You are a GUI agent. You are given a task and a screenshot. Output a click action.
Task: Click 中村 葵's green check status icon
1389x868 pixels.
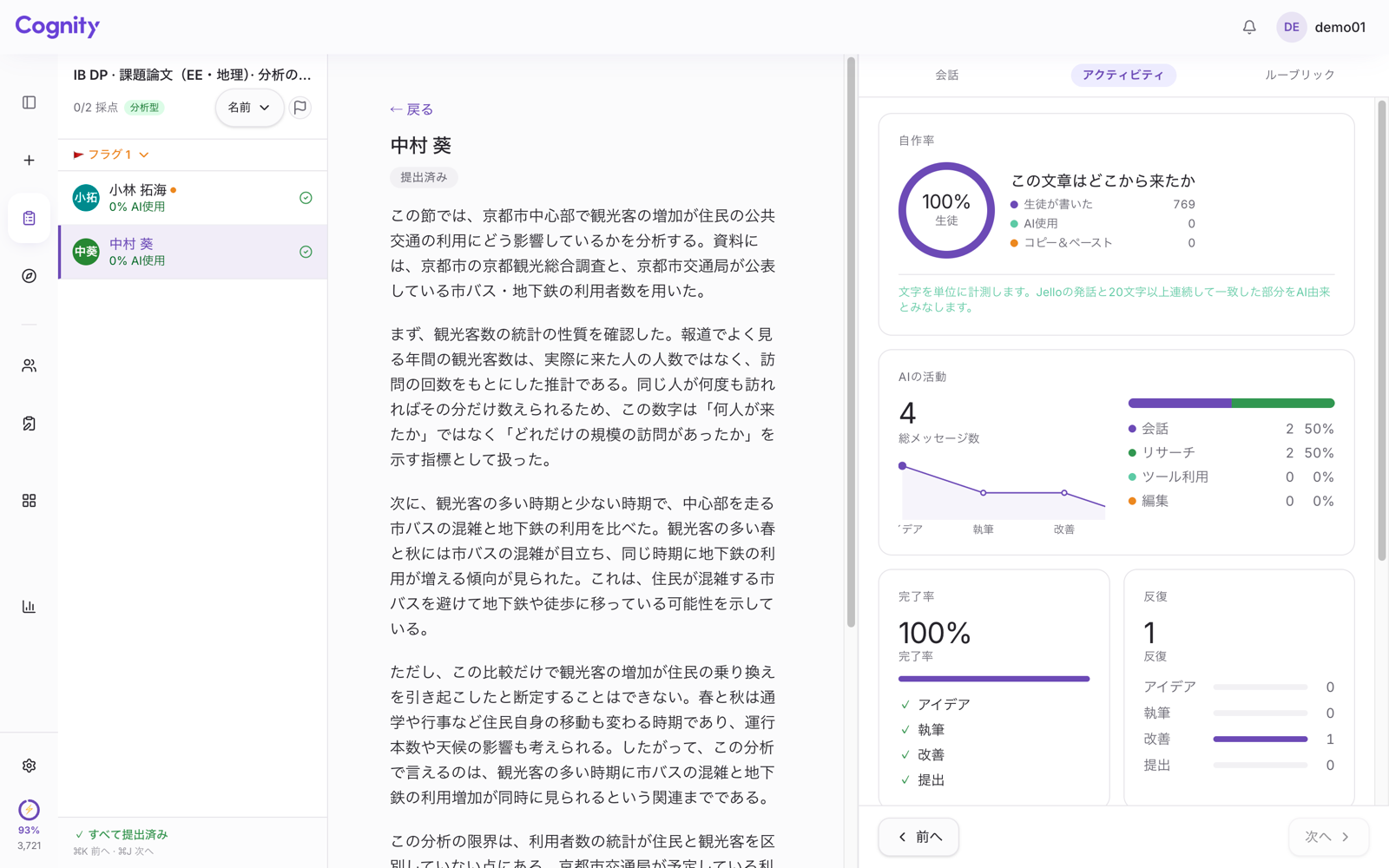pyautogui.click(x=306, y=252)
